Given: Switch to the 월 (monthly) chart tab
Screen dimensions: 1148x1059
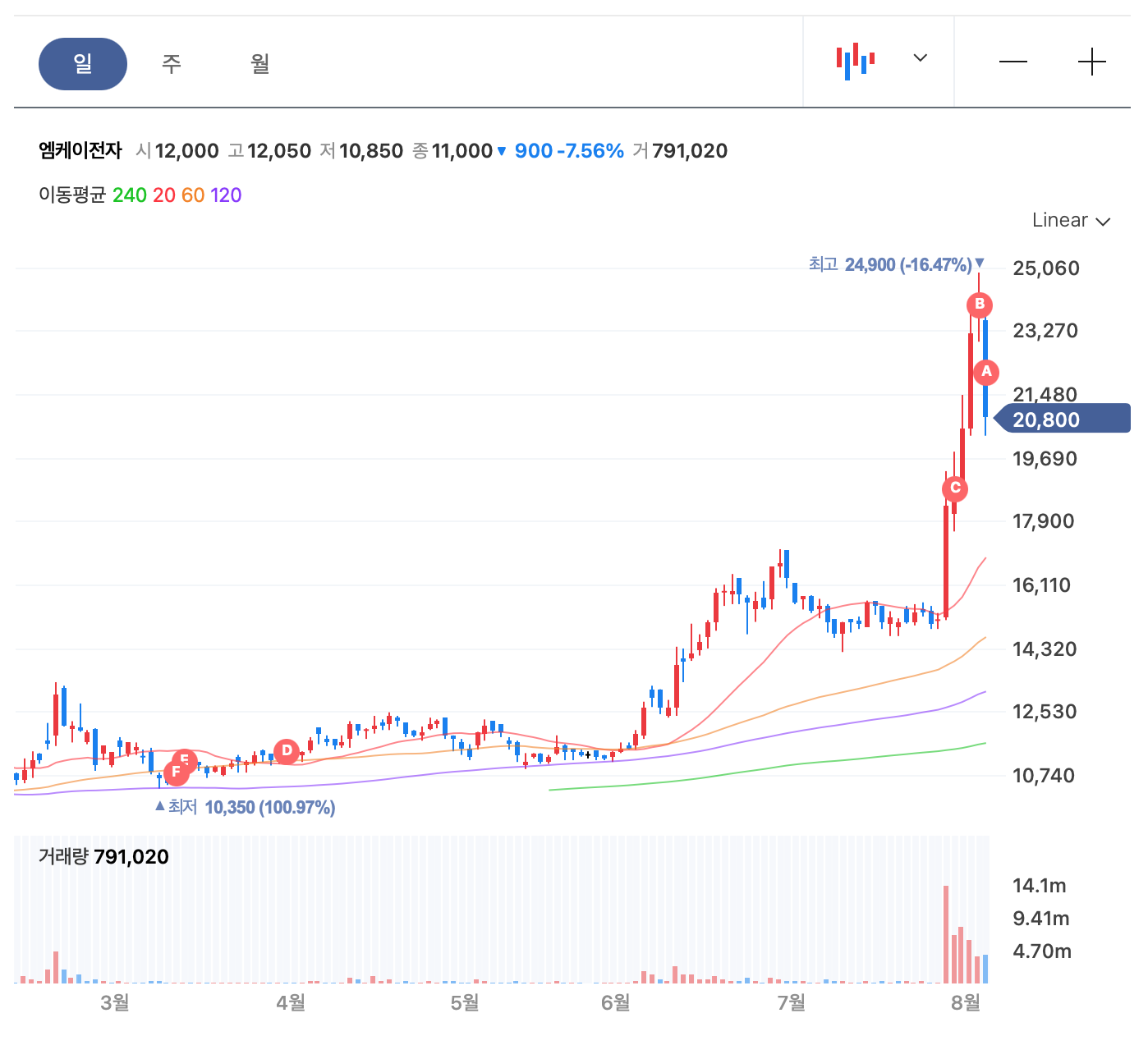Looking at the screenshot, I should tap(260, 63).
